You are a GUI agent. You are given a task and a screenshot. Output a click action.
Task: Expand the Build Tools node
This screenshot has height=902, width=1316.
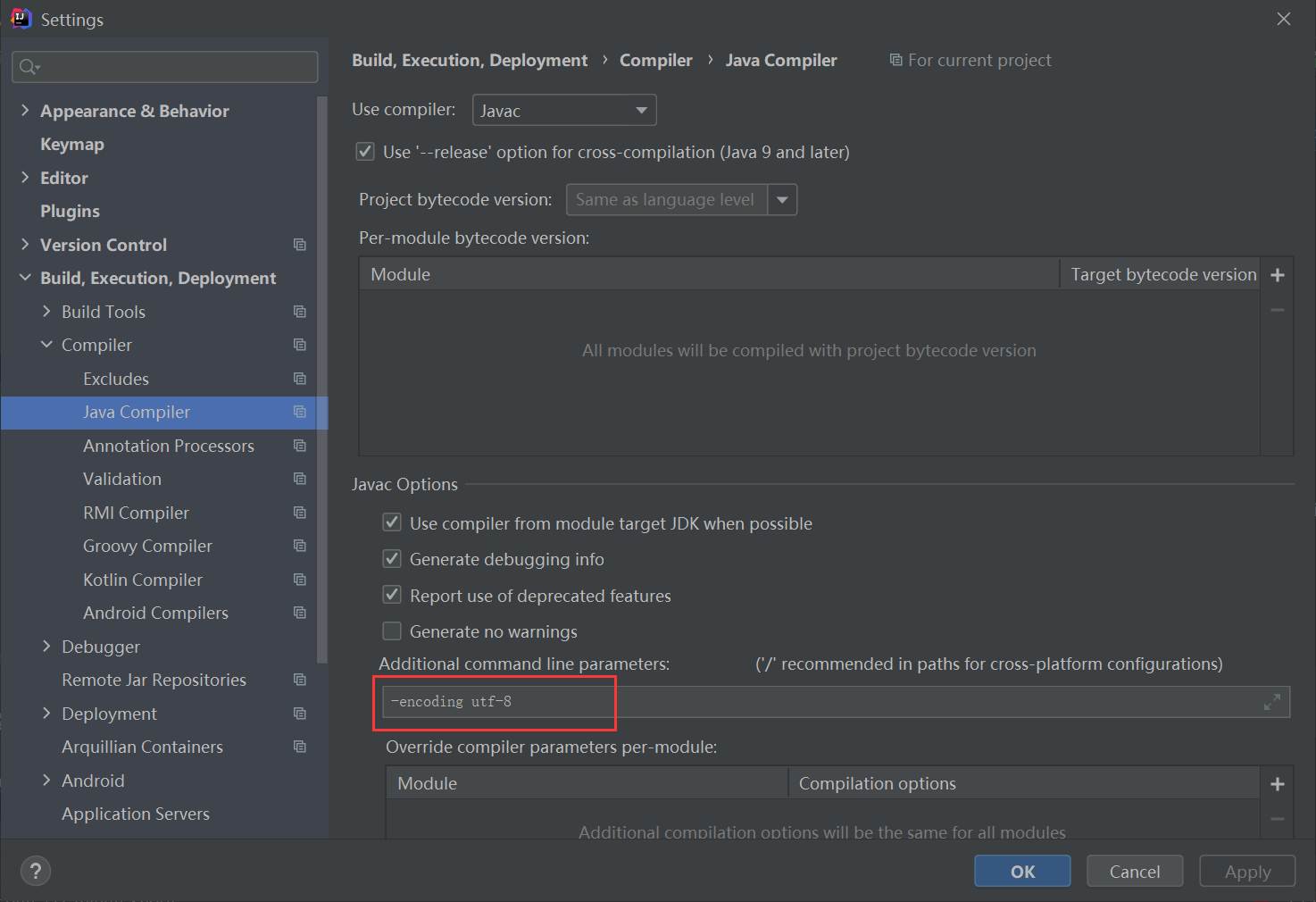click(46, 312)
